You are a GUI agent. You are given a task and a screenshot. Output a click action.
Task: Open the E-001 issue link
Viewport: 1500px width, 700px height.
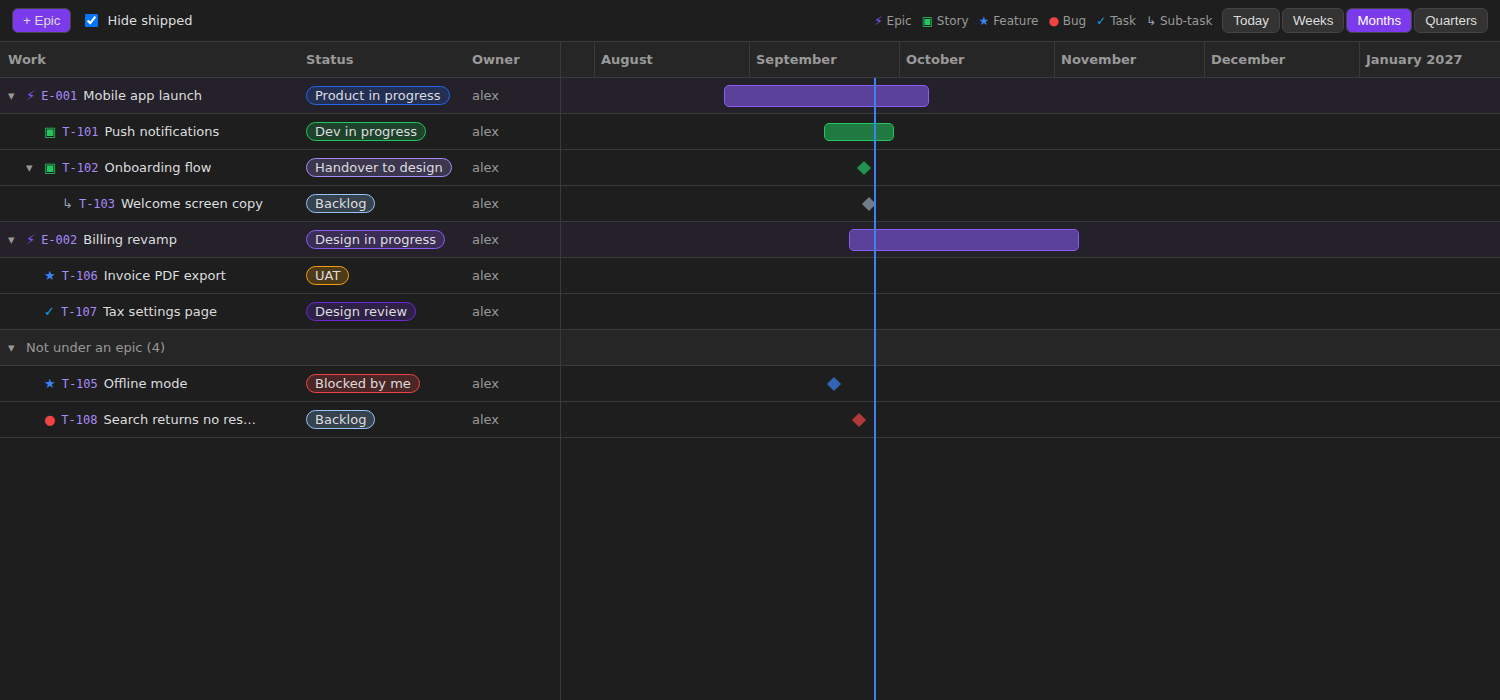coord(59,96)
